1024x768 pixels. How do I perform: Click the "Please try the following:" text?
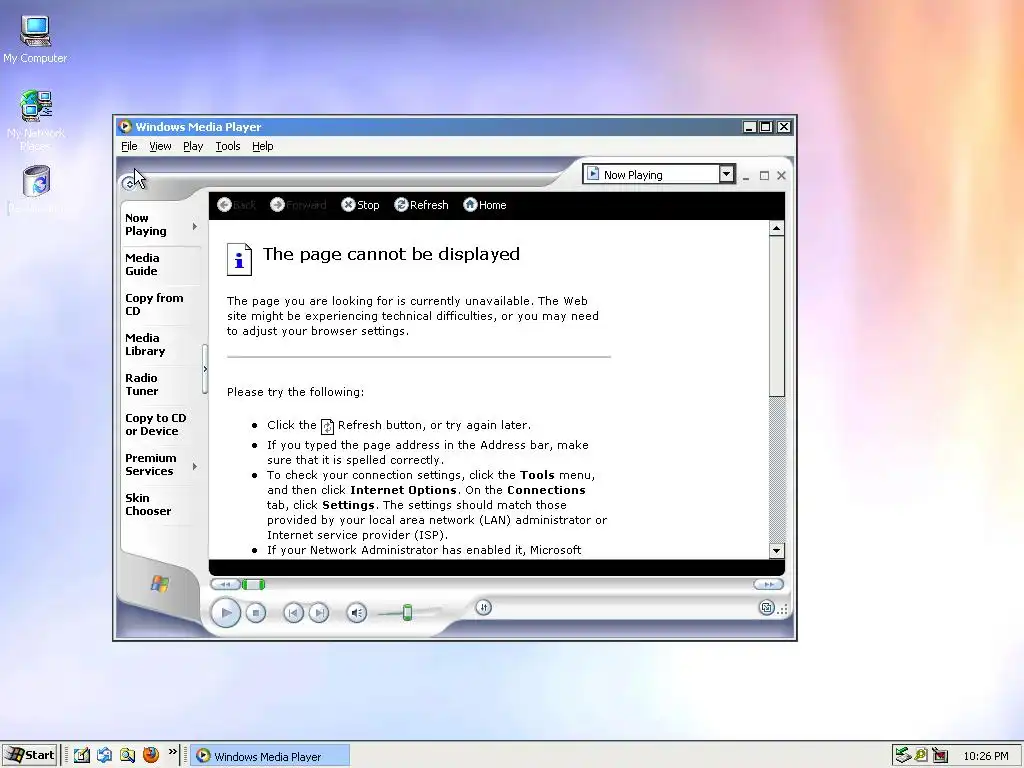point(295,392)
